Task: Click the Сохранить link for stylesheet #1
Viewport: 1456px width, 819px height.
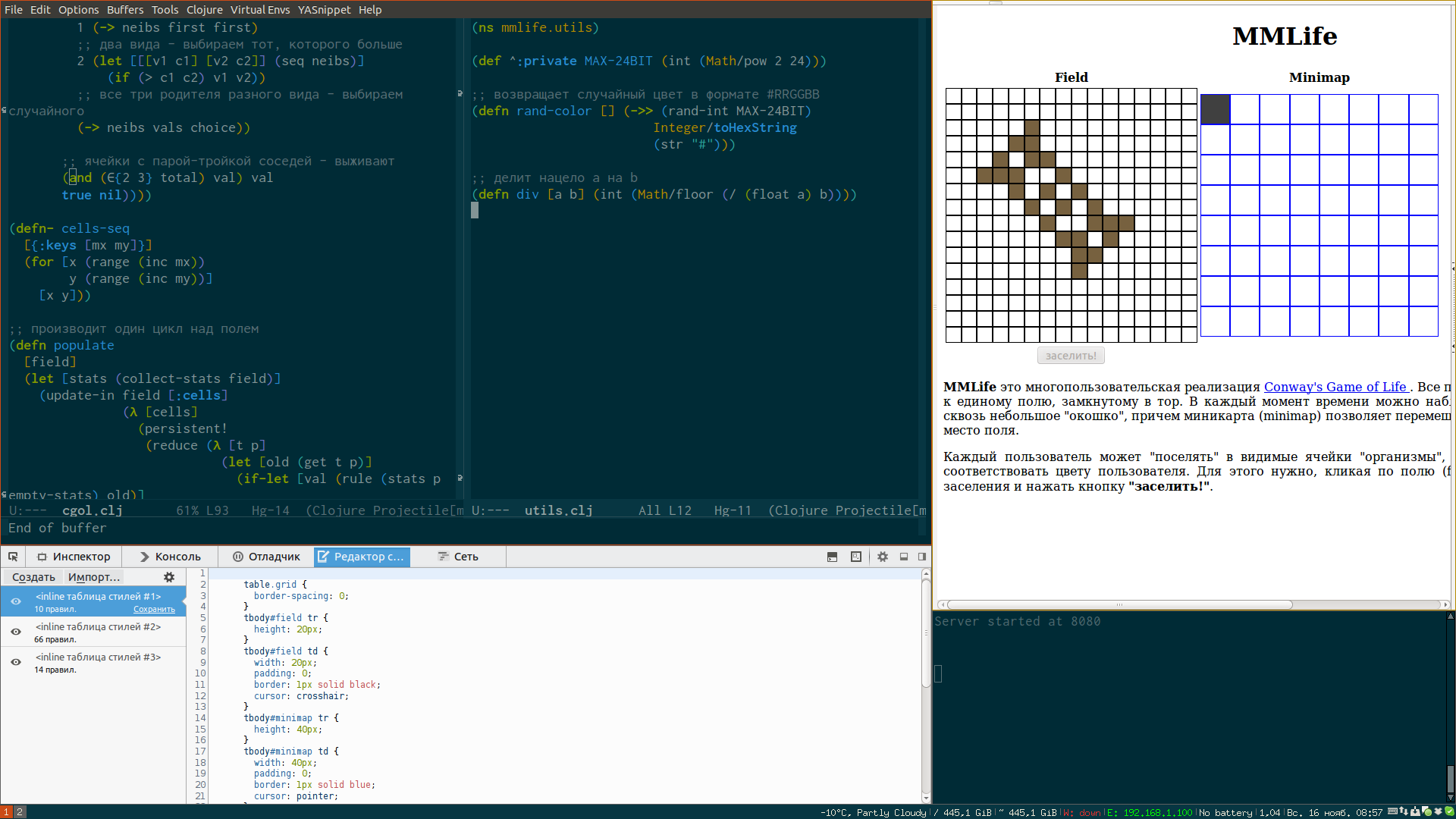Action: click(154, 610)
